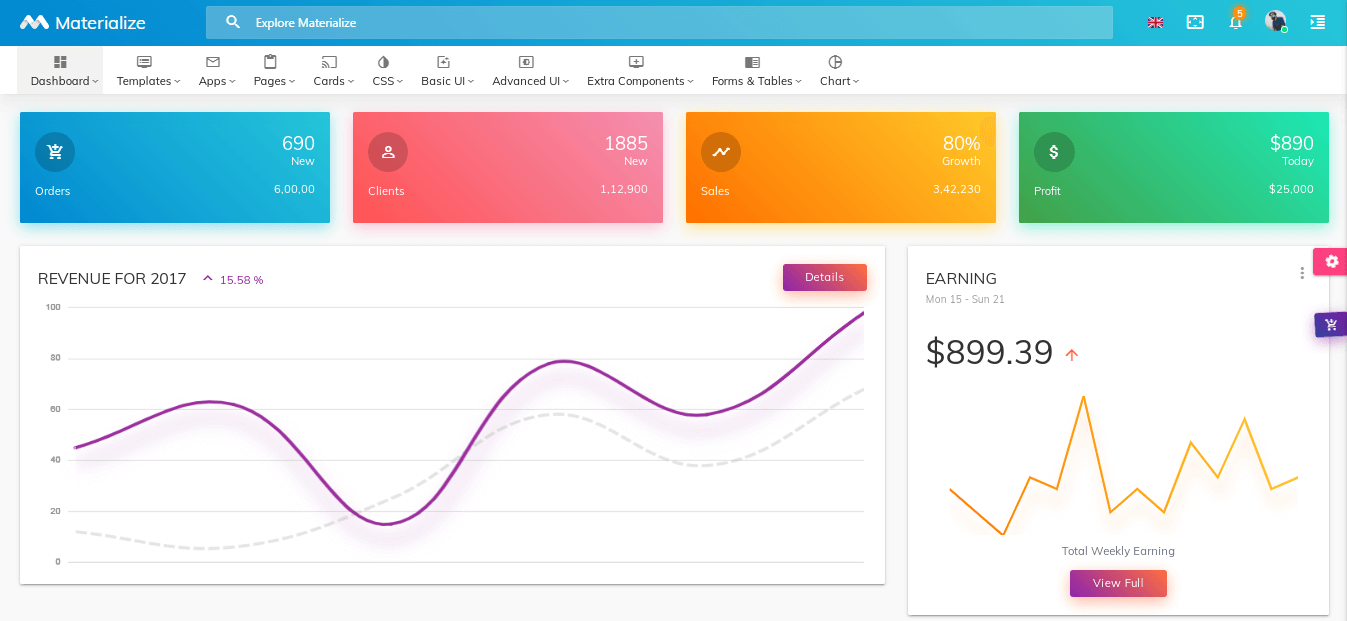Open the pink theme customizer gear
Image resolution: width=1347 pixels, height=621 pixels.
coord(1330,261)
